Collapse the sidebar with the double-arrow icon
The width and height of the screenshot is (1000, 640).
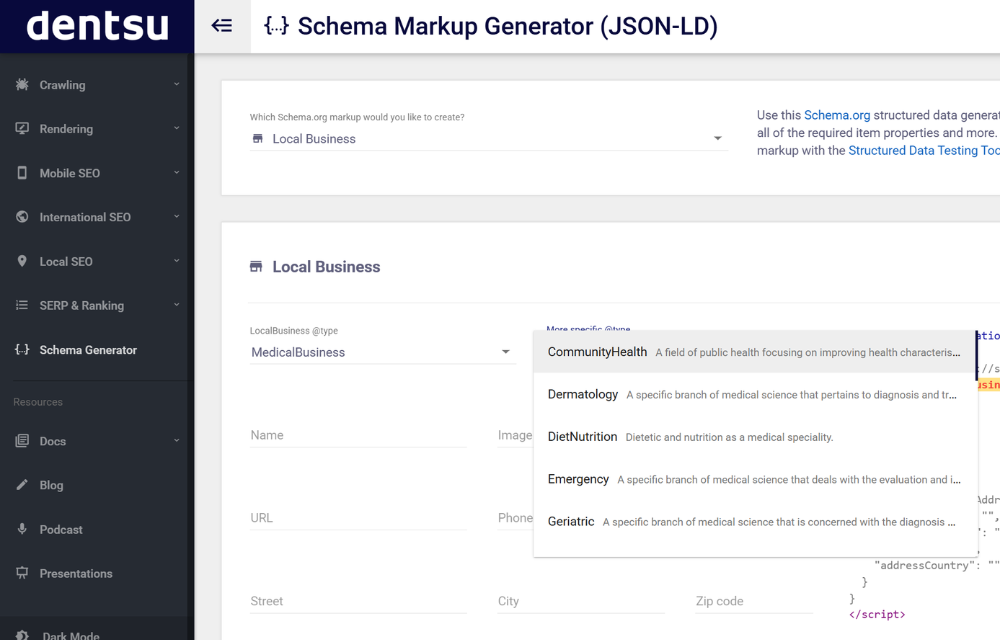(221, 26)
